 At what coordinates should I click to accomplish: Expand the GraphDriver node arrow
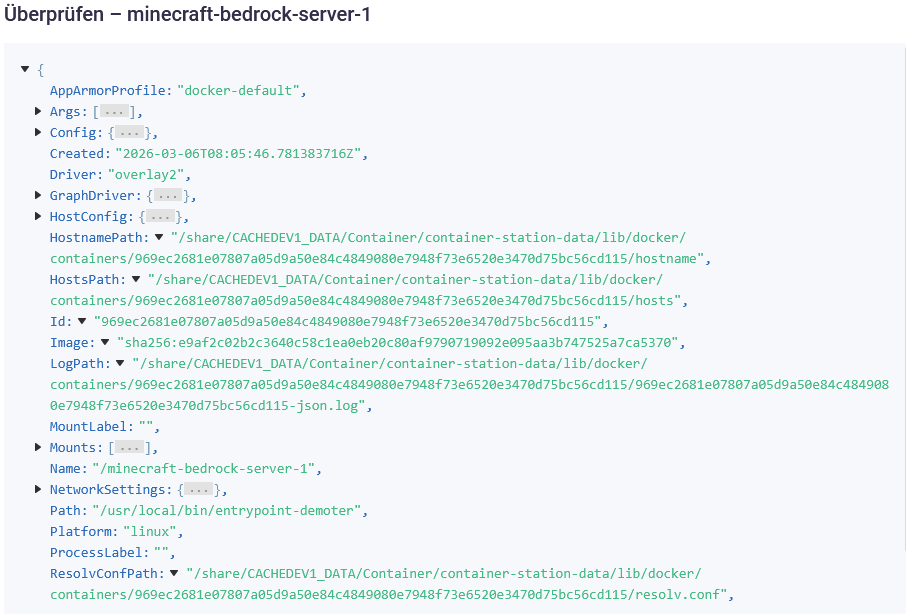[x=39, y=195]
